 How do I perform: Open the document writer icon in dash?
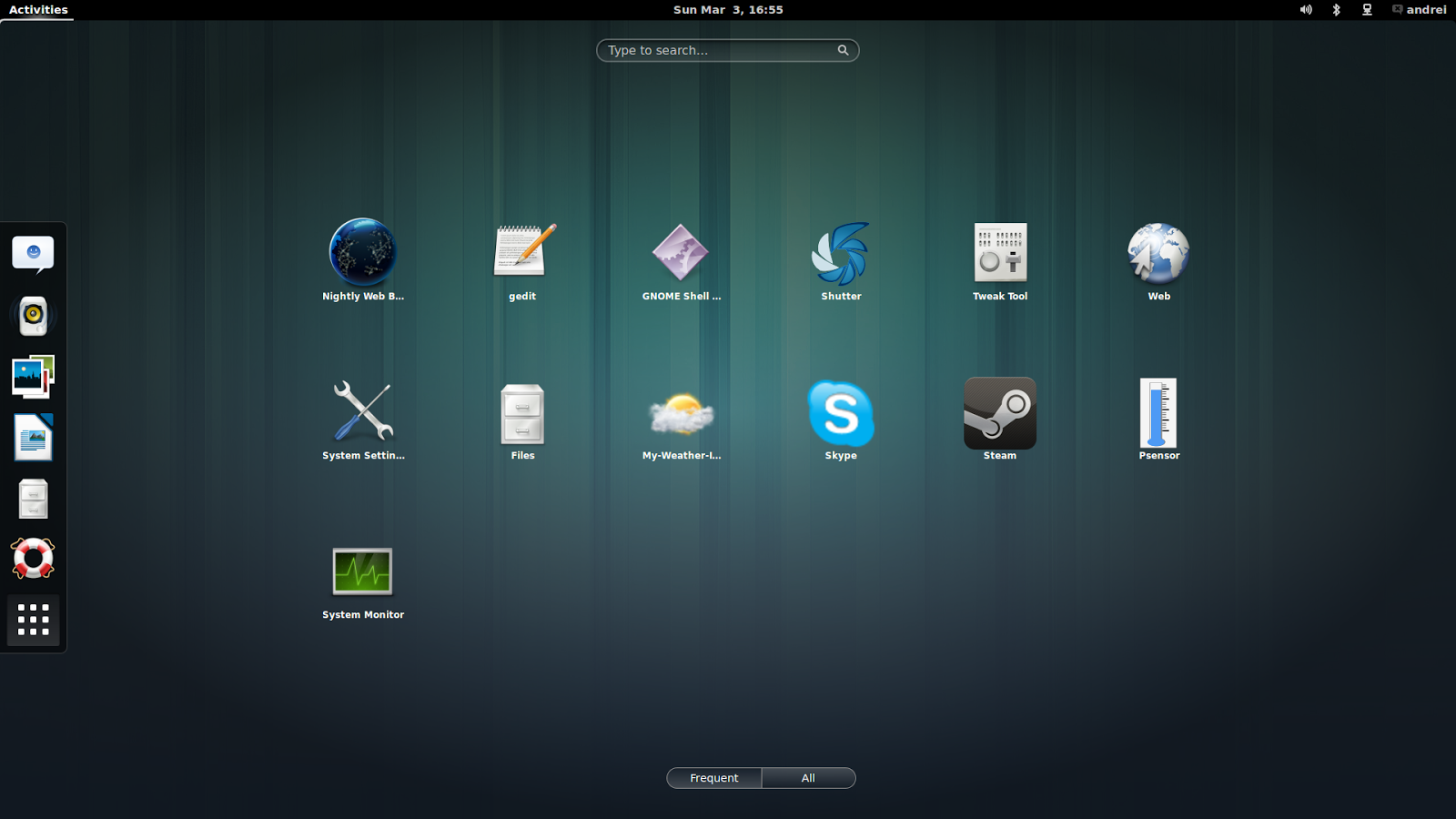(x=33, y=438)
